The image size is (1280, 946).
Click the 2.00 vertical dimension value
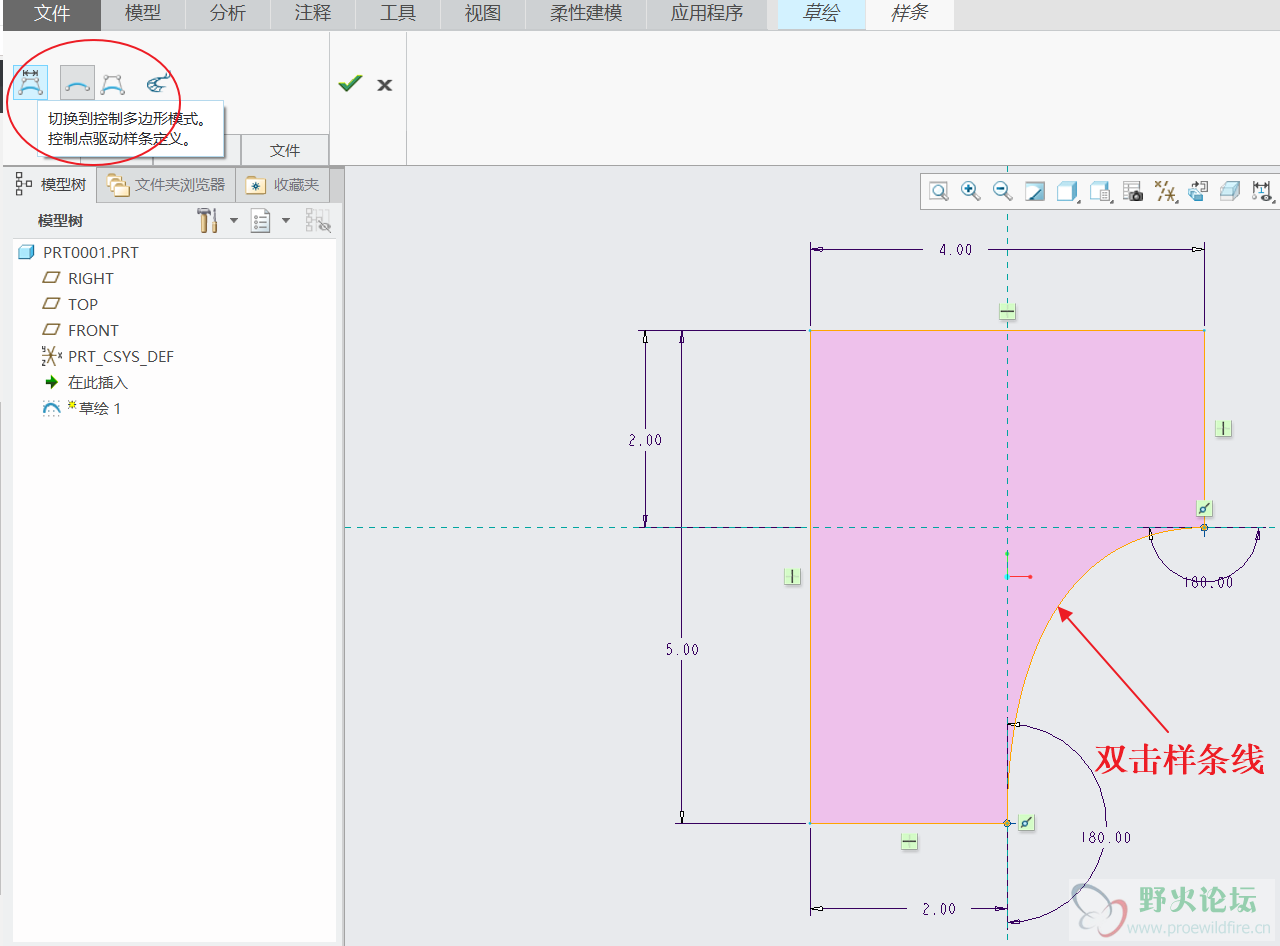645,440
